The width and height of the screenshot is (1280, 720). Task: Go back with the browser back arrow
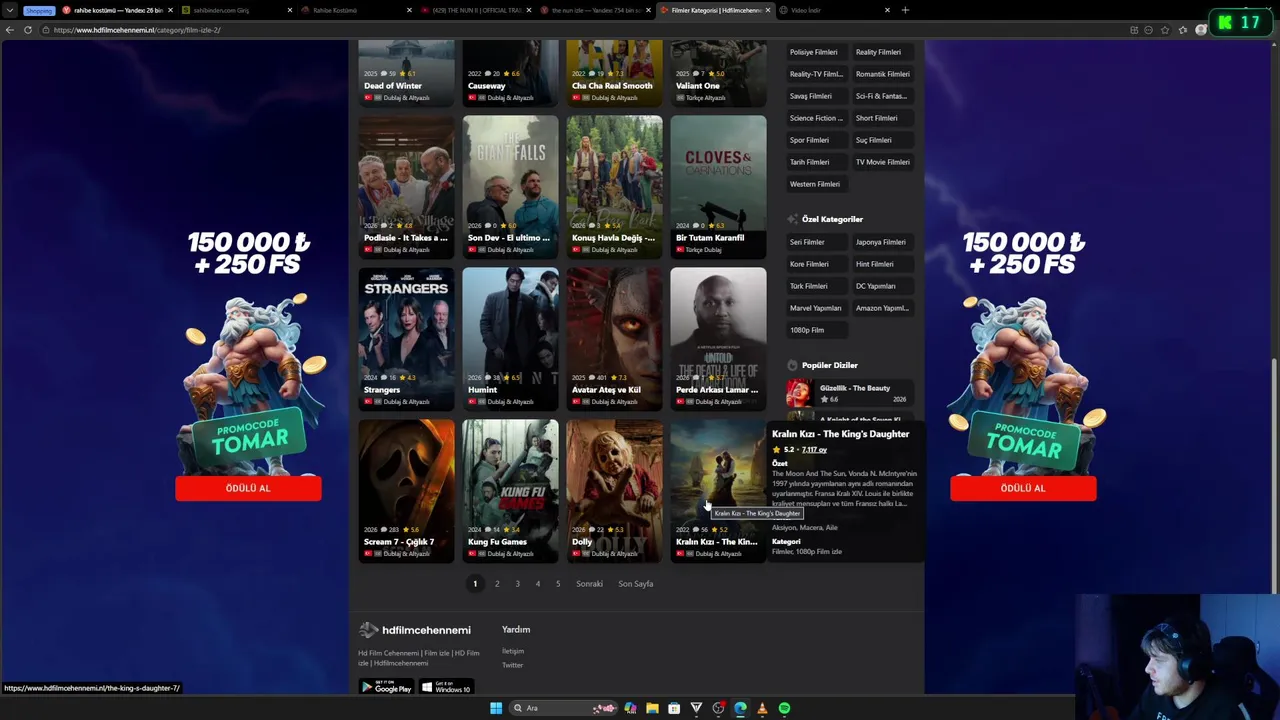click(x=9, y=30)
